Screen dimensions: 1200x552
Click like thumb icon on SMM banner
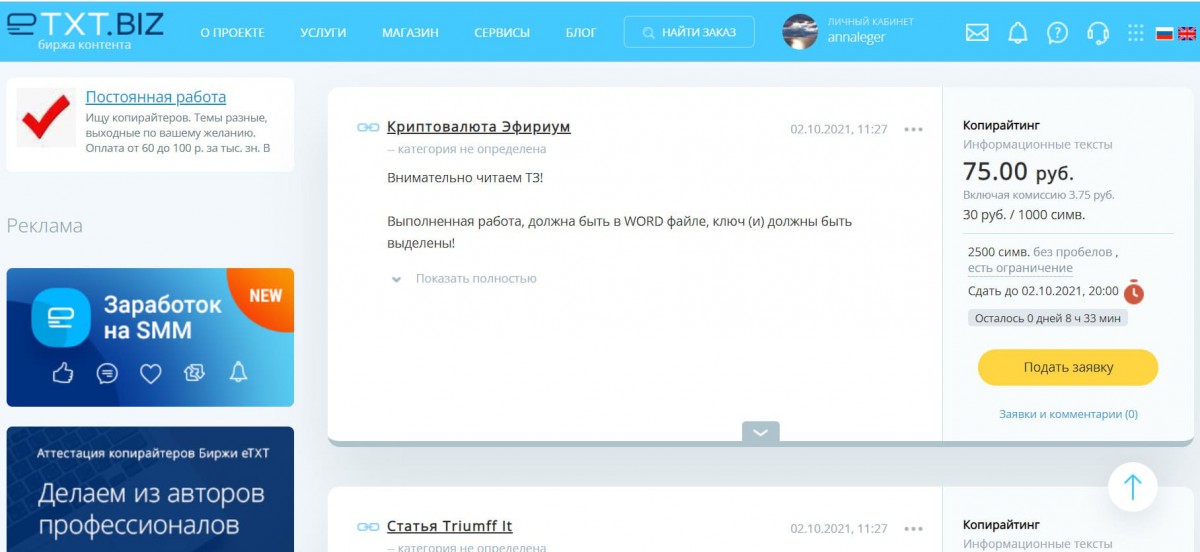point(64,373)
